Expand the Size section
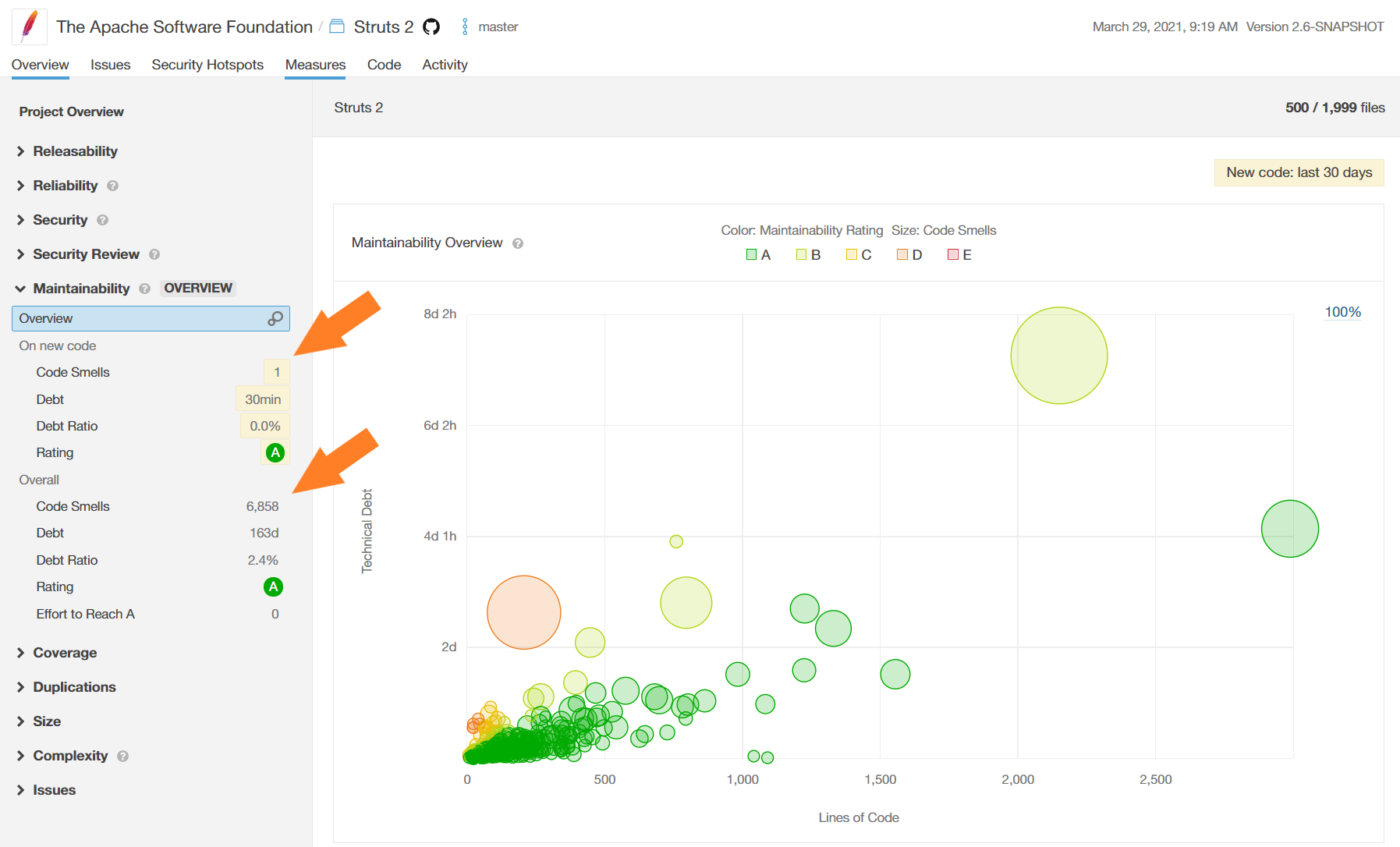 39,721
